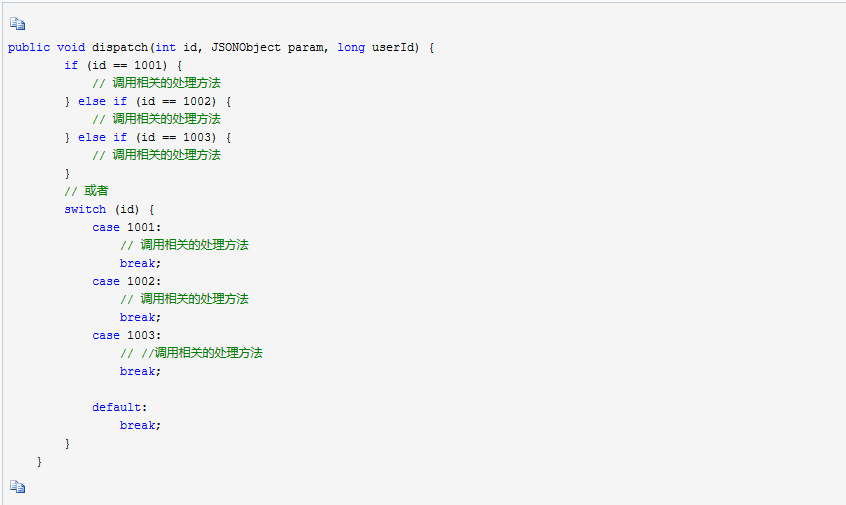Screen dimensions: 846x505
Task: Click the comment under 'case 1002:'
Action: pyautogui.click(x=185, y=299)
